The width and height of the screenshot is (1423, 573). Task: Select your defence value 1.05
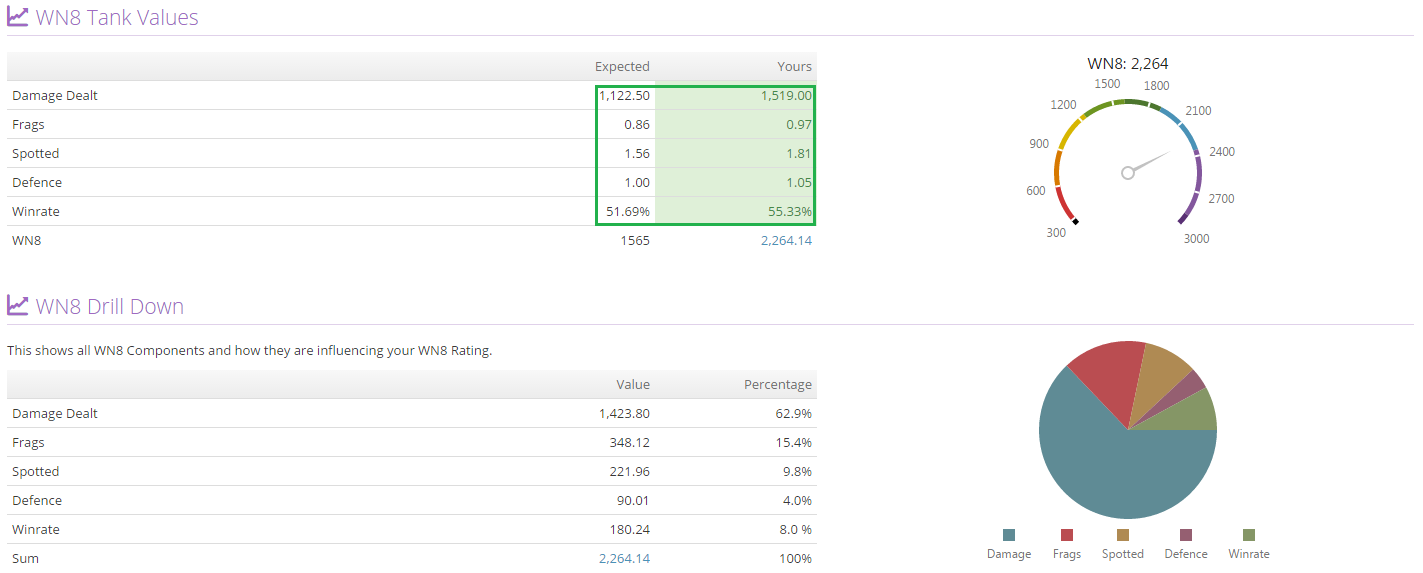click(798, 182)
